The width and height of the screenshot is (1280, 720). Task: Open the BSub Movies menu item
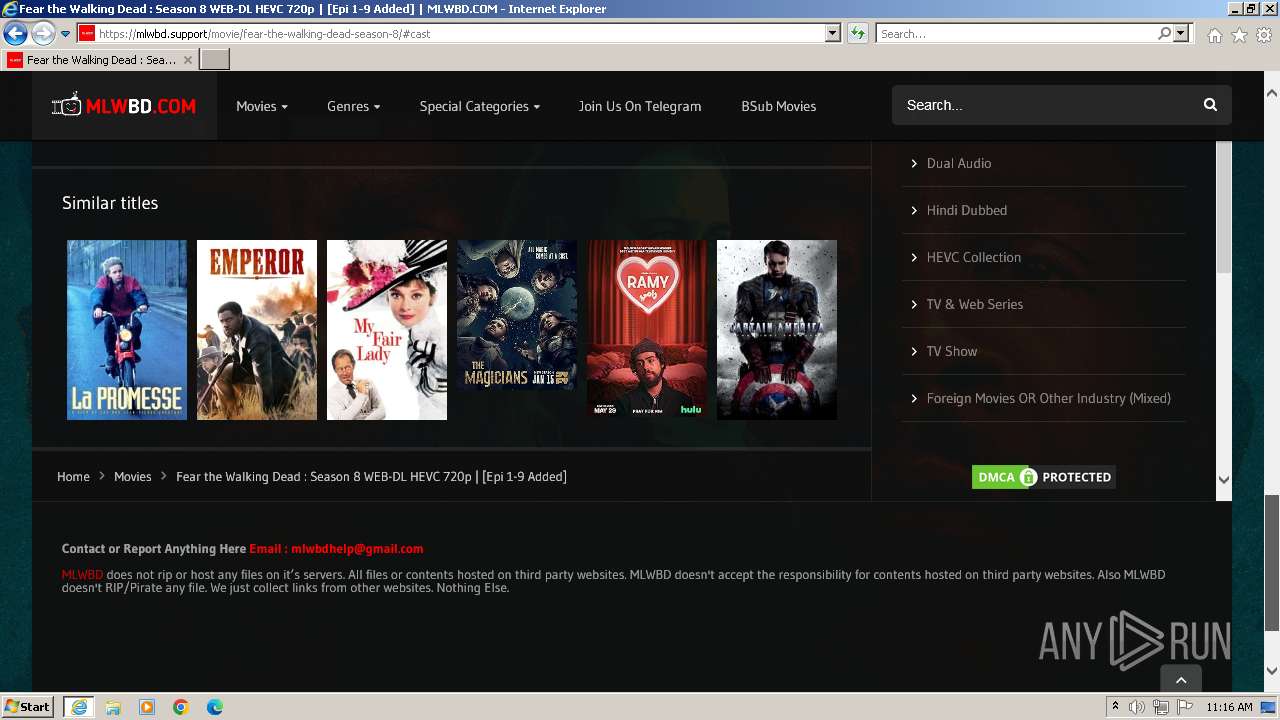point(778,106)
